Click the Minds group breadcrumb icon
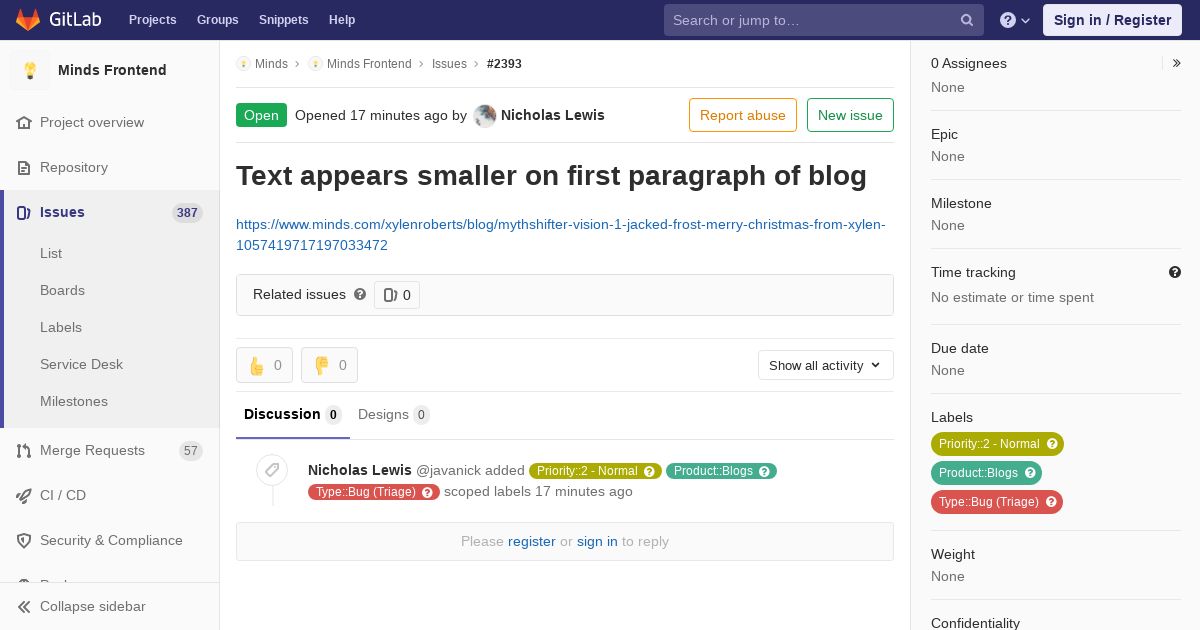This screenshot has height=630, width=1200. (243, 64)
